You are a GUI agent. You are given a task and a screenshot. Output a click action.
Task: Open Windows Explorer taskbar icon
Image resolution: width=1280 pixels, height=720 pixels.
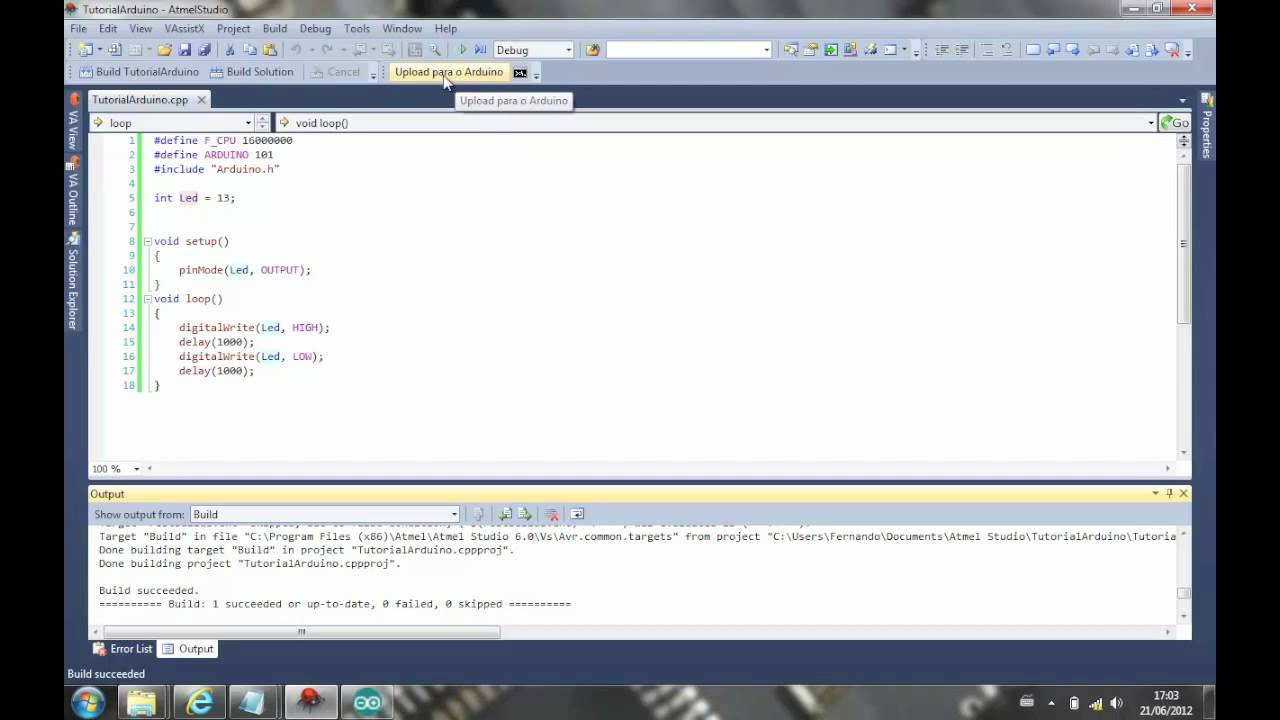coord(143,702)
